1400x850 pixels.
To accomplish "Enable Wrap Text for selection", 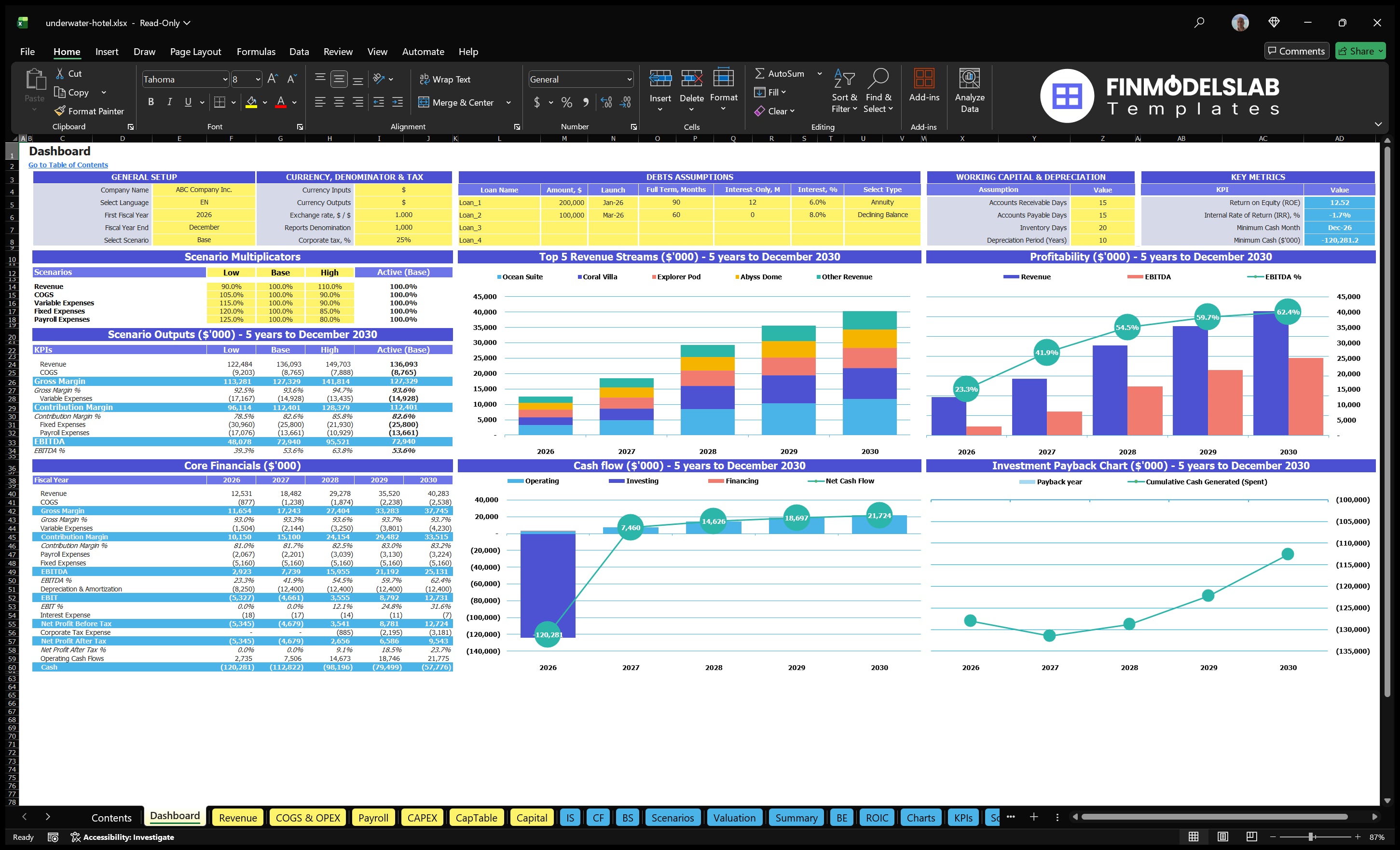I will click(445, 79).
